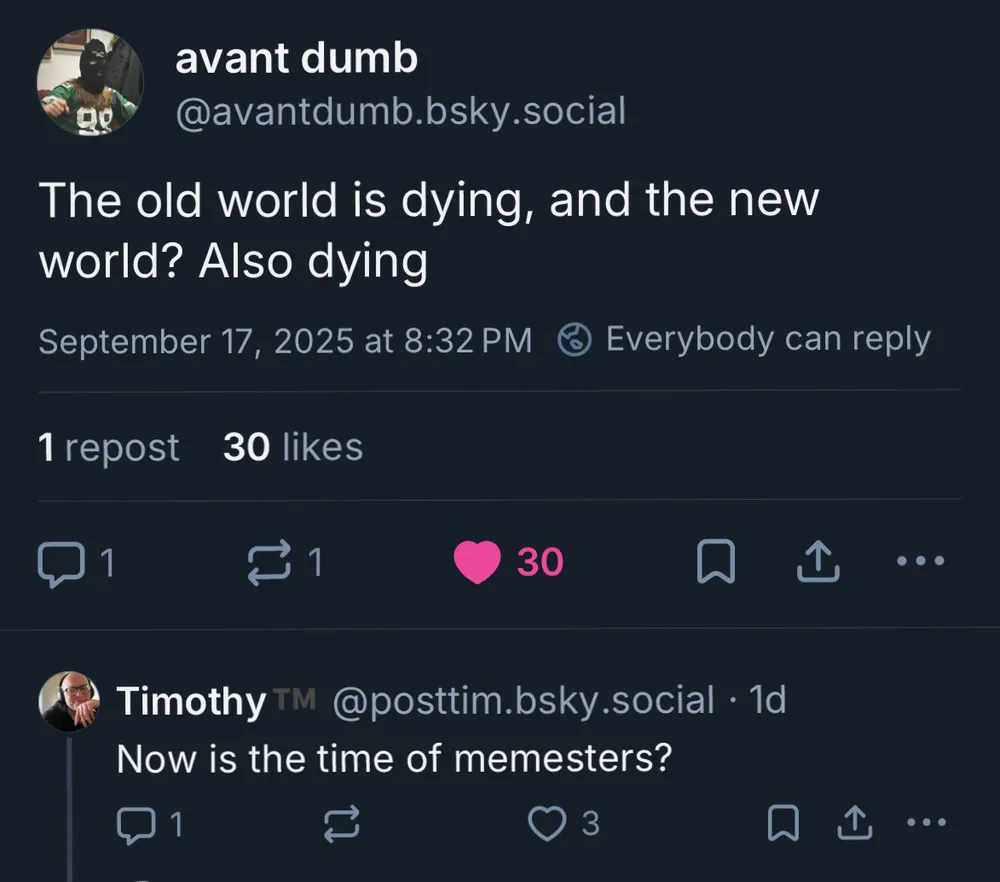Open the @avantdumb.bsky.social handle
This screenshot has width=1000, height=882.
coord(400,111)
